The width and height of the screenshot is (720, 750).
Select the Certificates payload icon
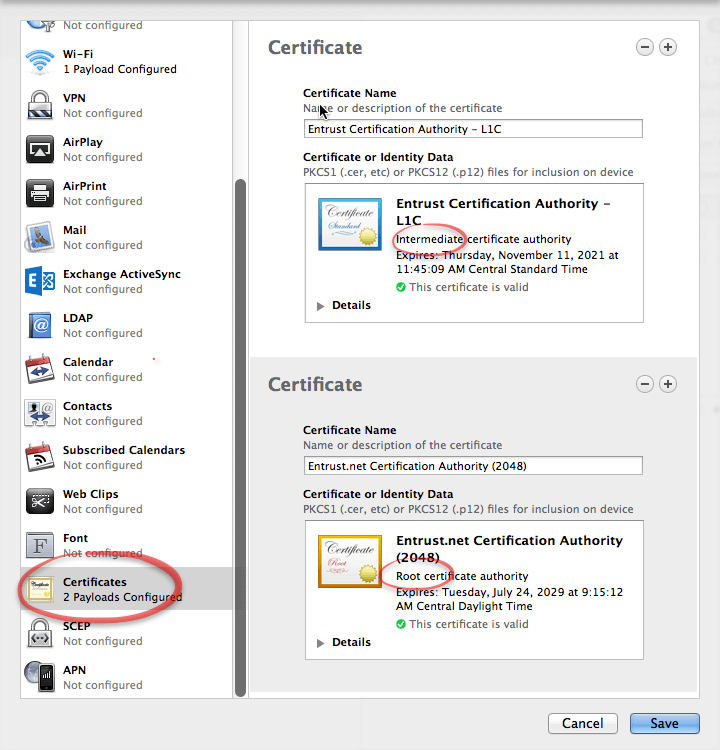[x=40, y=589]
